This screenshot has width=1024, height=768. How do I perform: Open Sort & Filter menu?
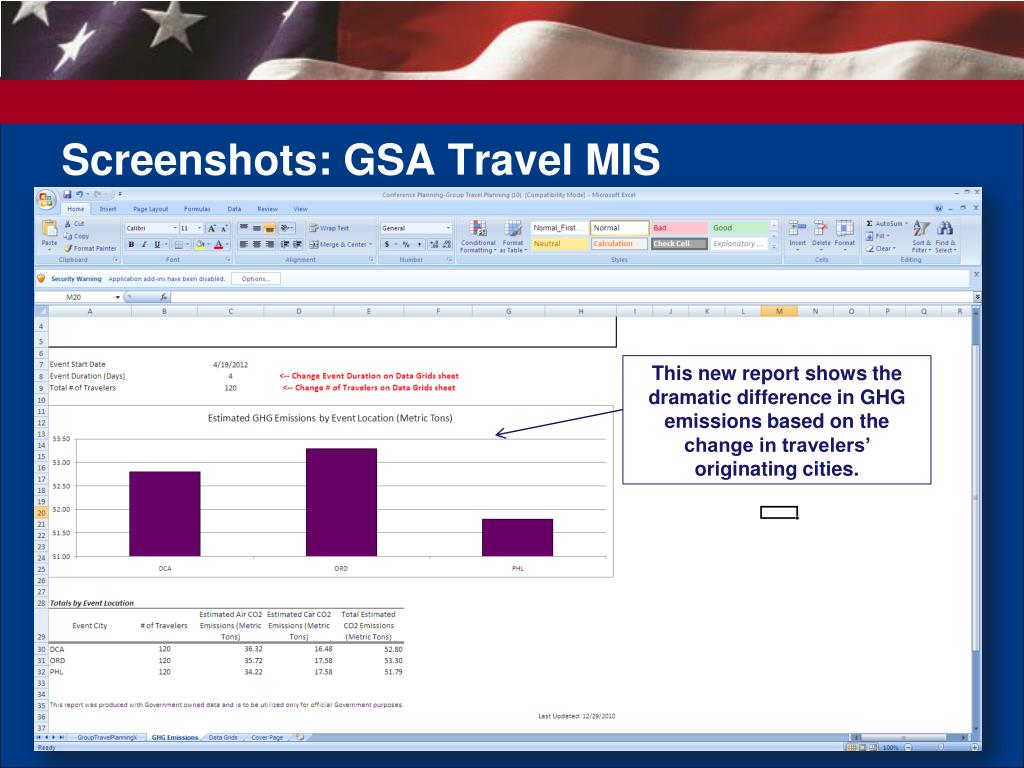921,236
